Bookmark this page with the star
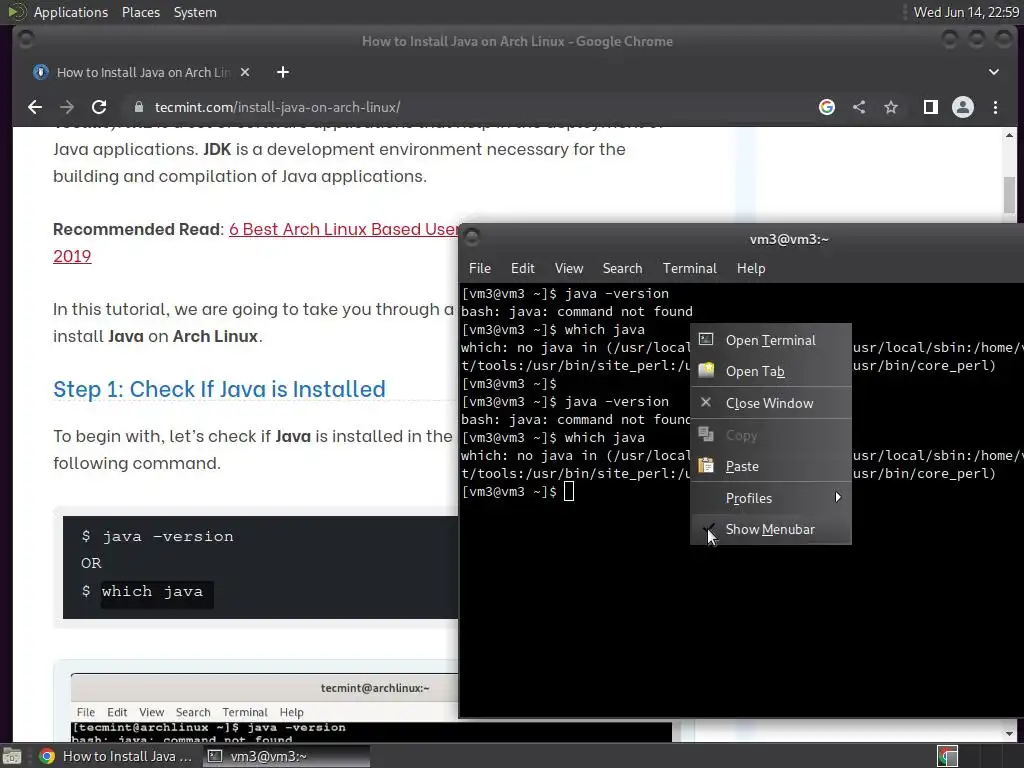 coord(891,107)
